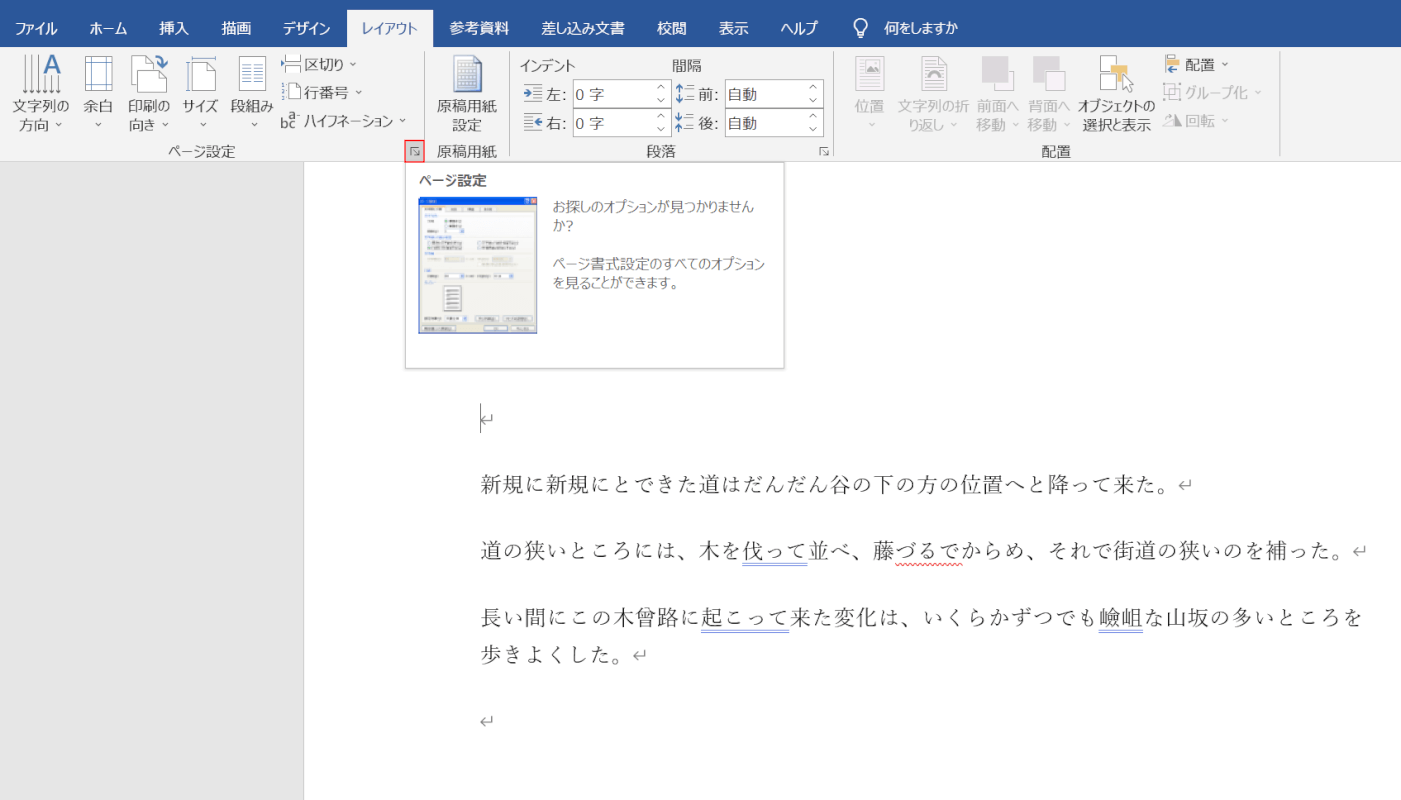This screenshot has height=800, width=1401.
Task: Switch to the ホーム tab
Action: pyautogui.click(x=108, y=28)
